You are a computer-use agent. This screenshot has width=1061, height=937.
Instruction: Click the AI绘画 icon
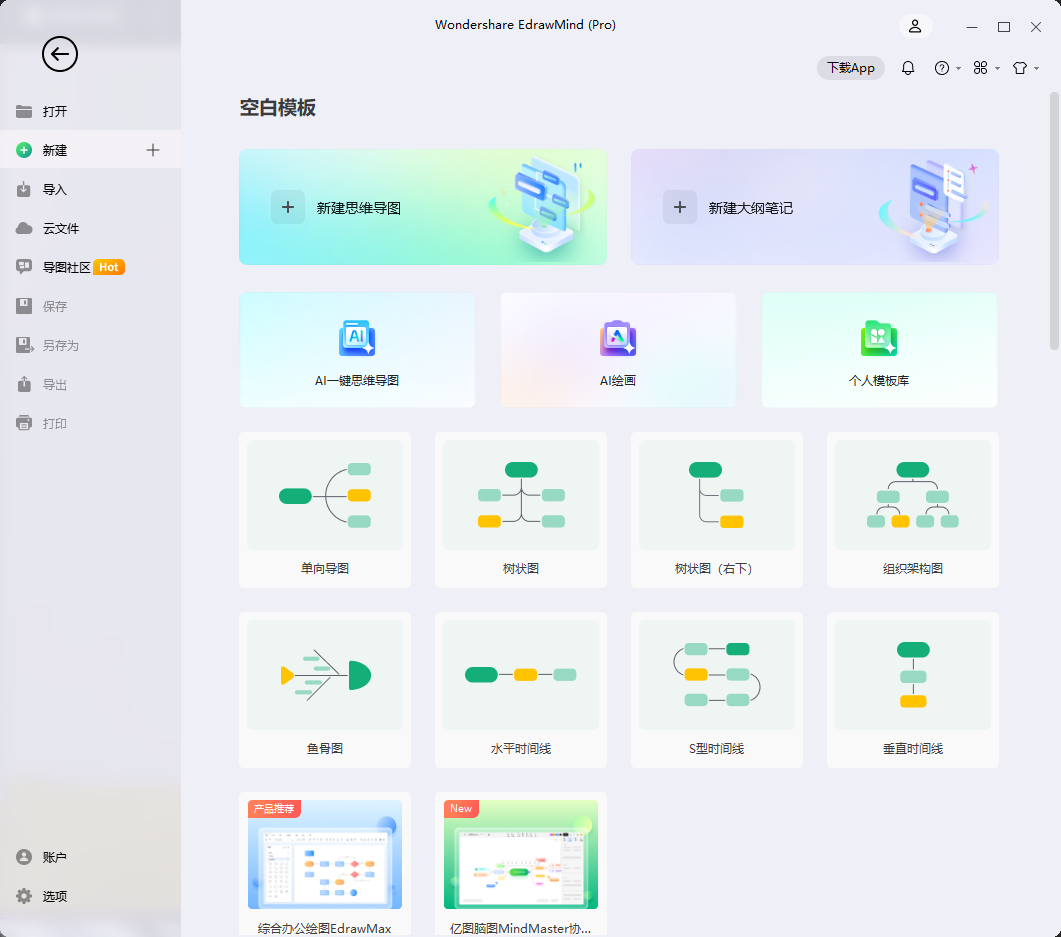[x=618, y=338]
